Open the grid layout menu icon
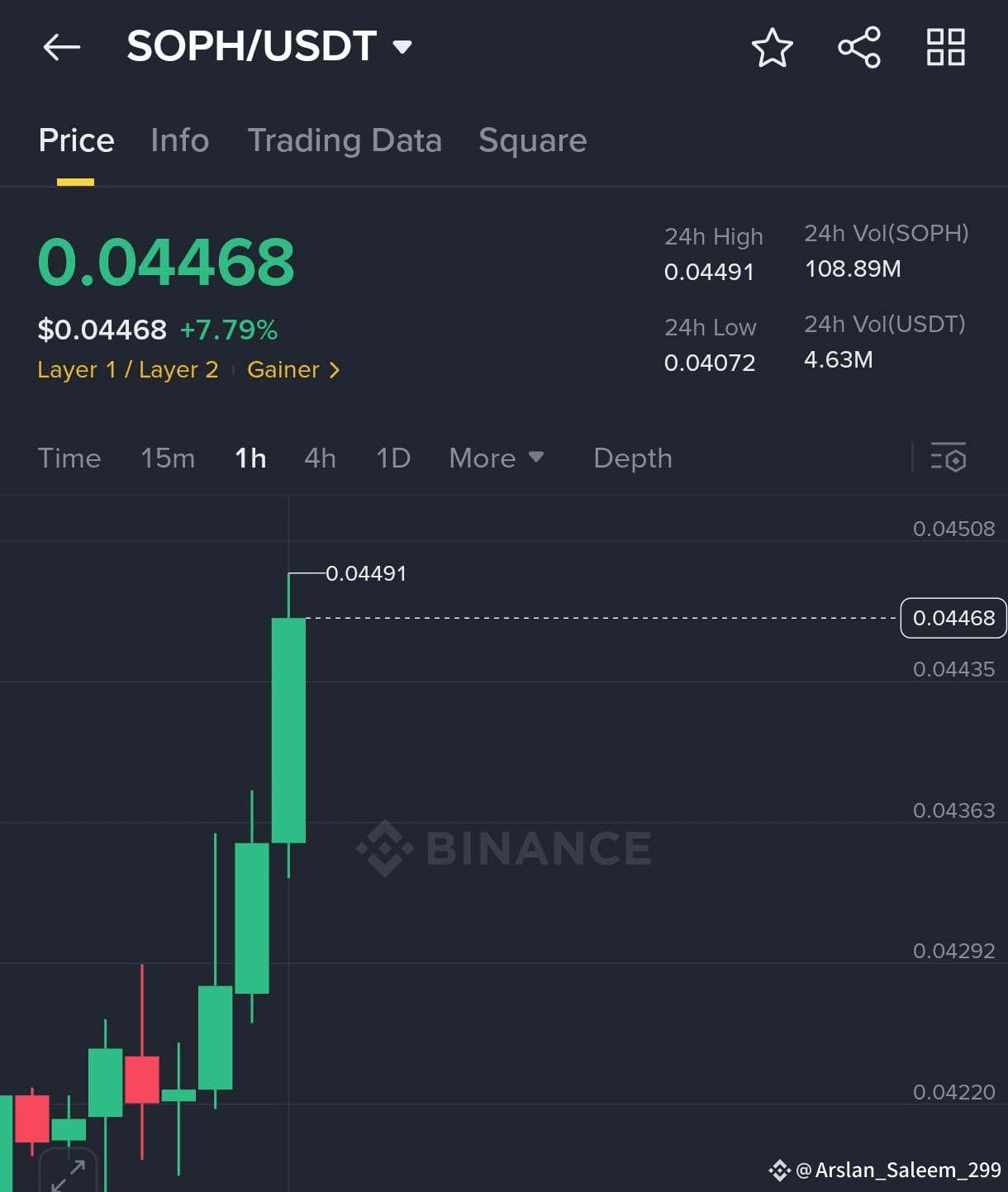1008x1192 pixels. pos(946,47)
